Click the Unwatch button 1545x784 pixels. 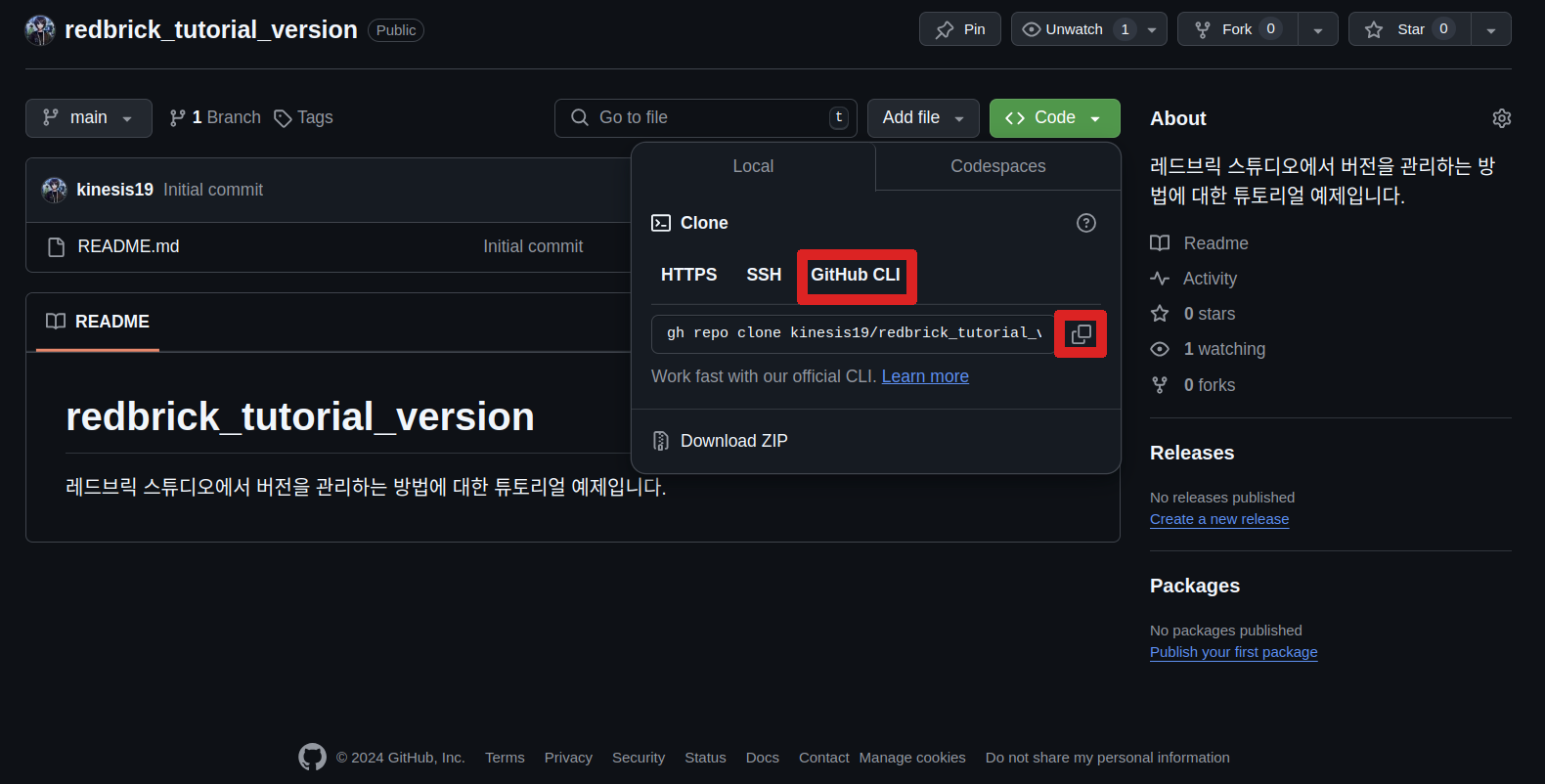coord(1074,29)
